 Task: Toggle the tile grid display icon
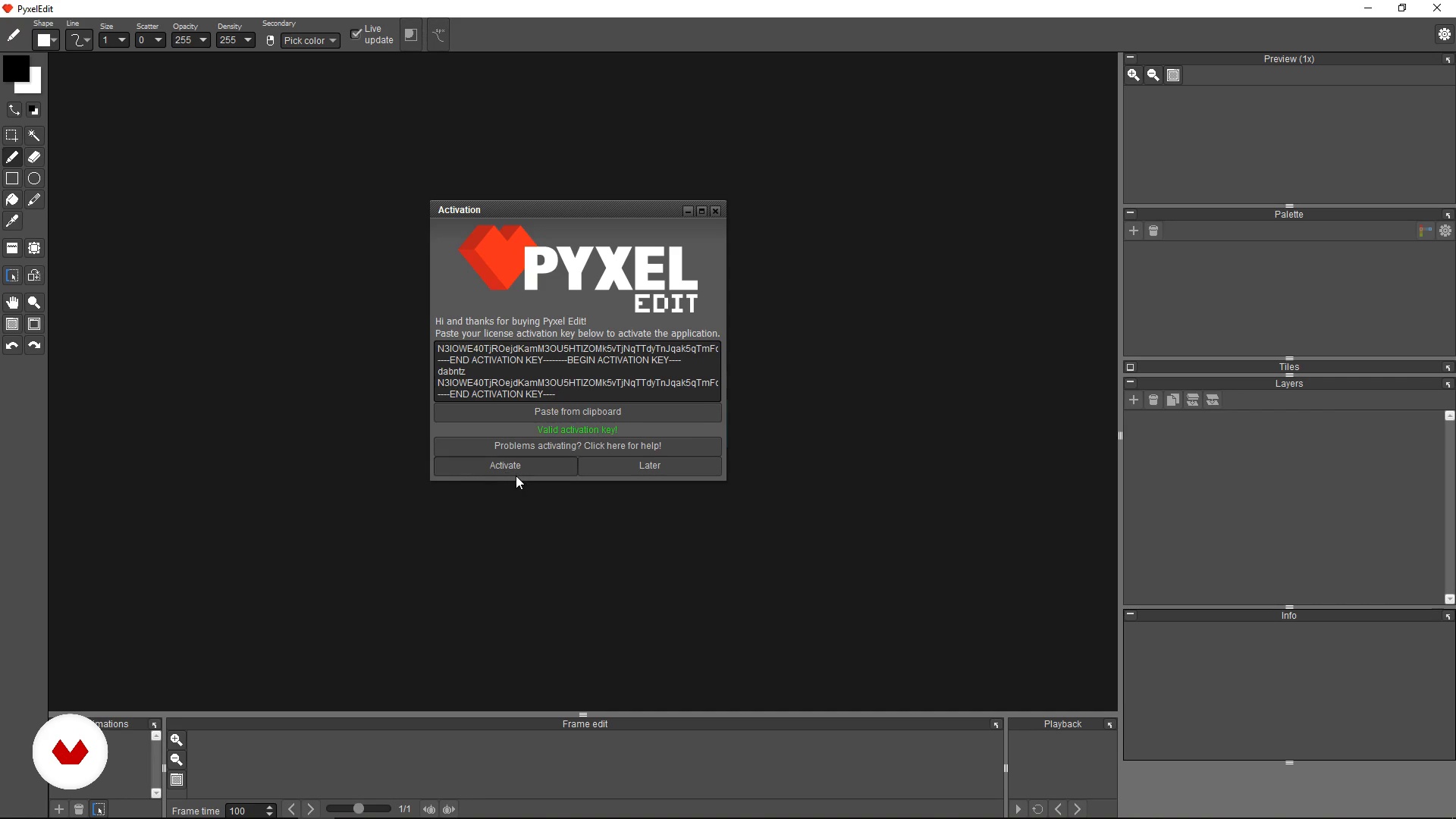[x=34, y=324]
